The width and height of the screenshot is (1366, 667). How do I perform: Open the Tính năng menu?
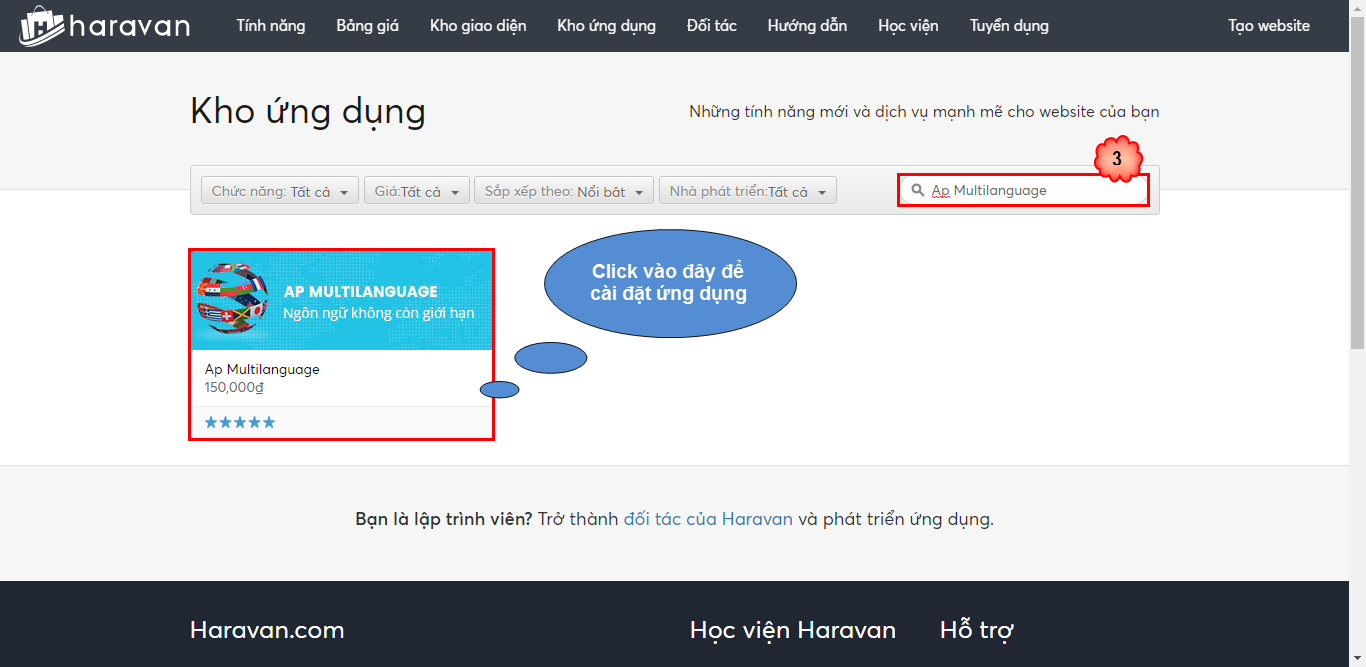271,26
